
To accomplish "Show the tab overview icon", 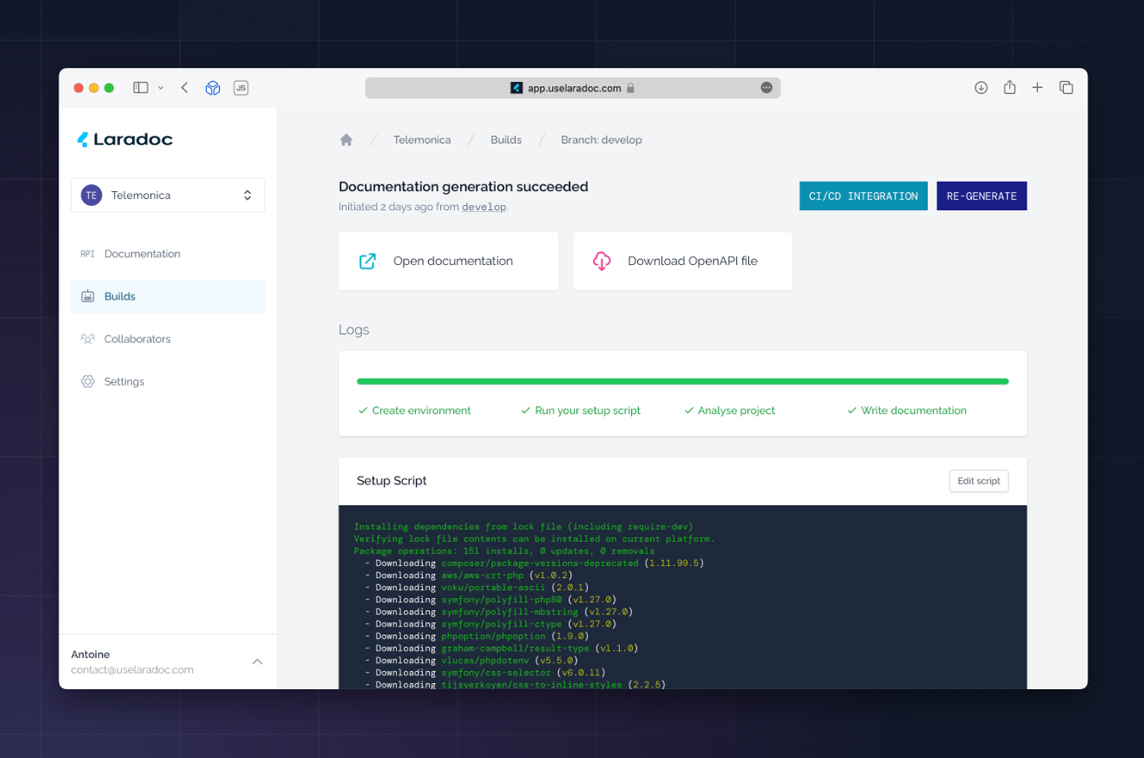I will [x=1066, y=88].
